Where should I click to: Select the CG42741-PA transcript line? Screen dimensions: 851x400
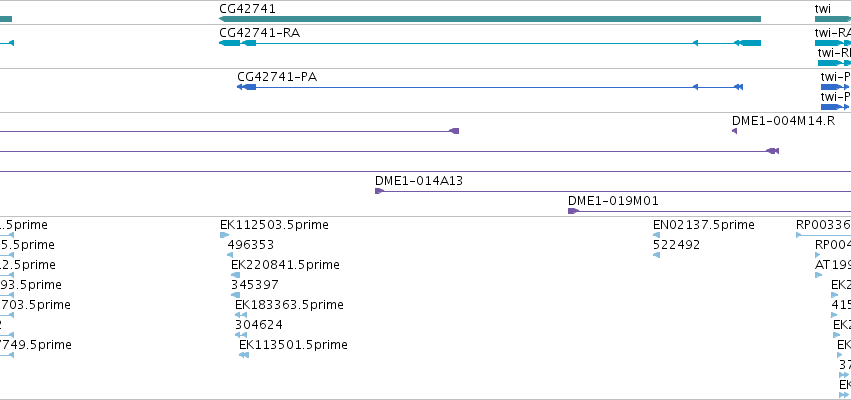490,87
